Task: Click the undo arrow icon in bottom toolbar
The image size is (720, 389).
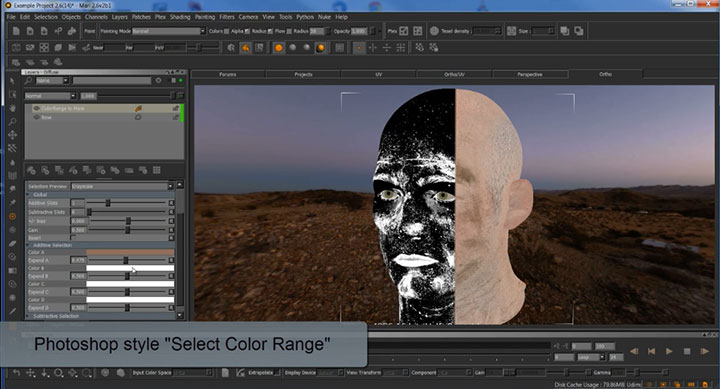Action: [17, 372]
